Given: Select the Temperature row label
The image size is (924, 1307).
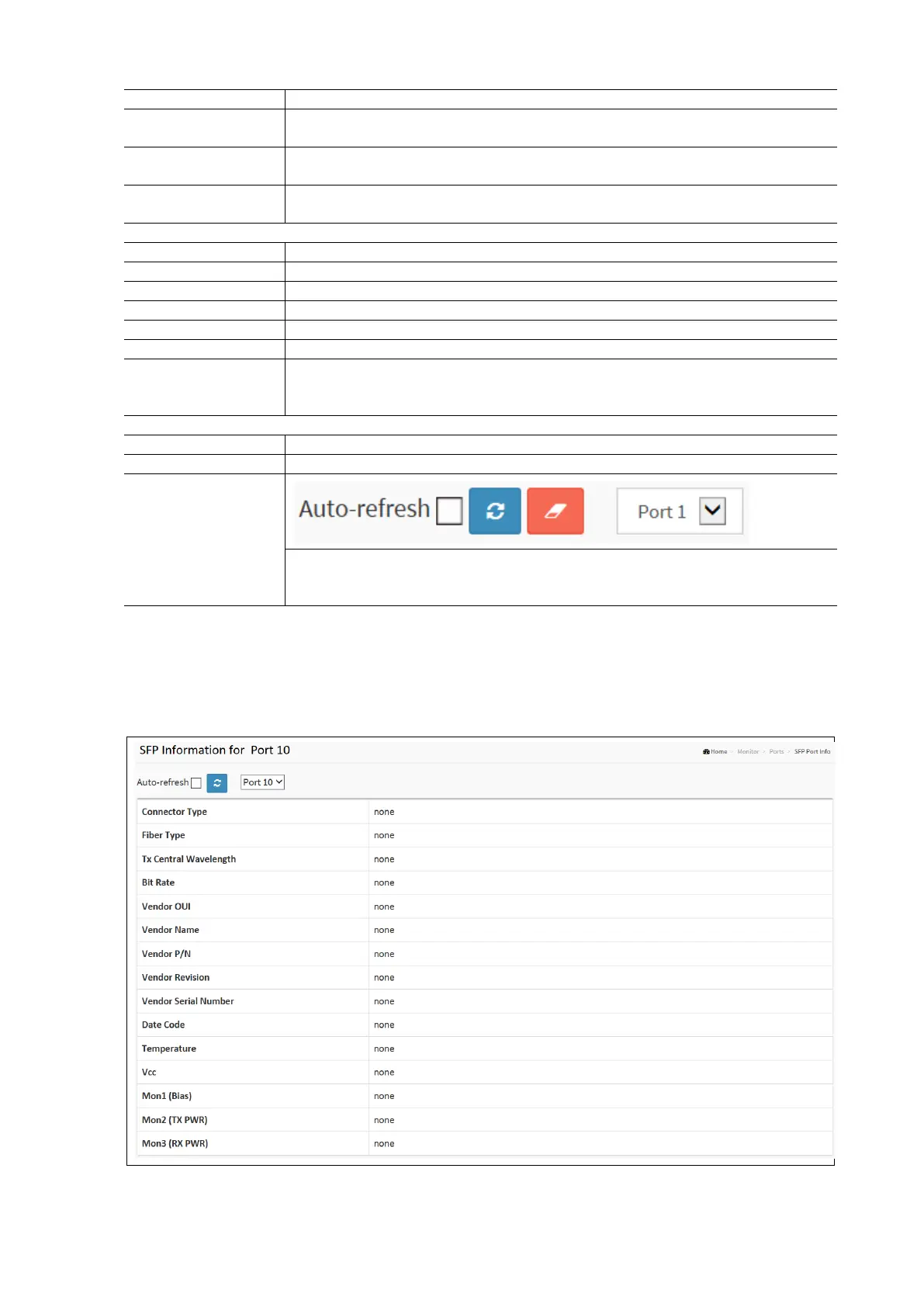Looking at the screenshot, I should tap(169, 1049).
